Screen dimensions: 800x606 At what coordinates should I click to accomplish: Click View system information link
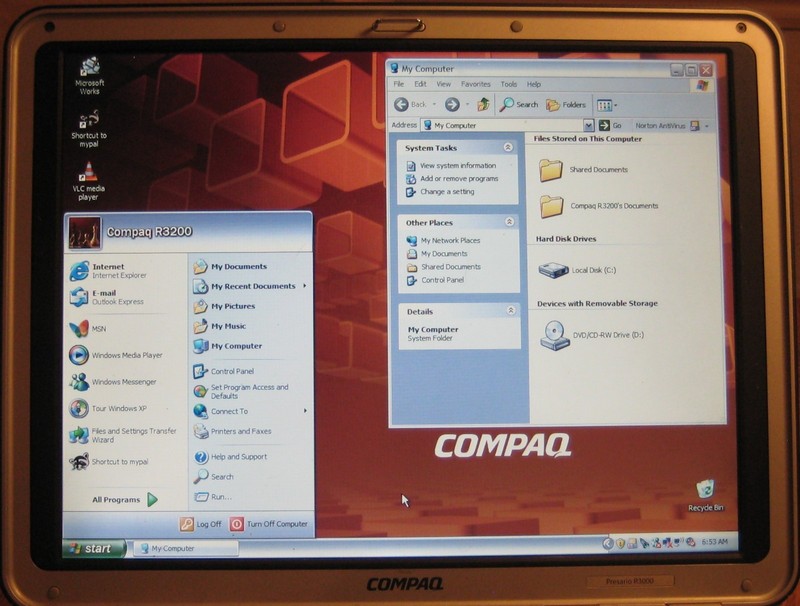(x=451, y=166)
